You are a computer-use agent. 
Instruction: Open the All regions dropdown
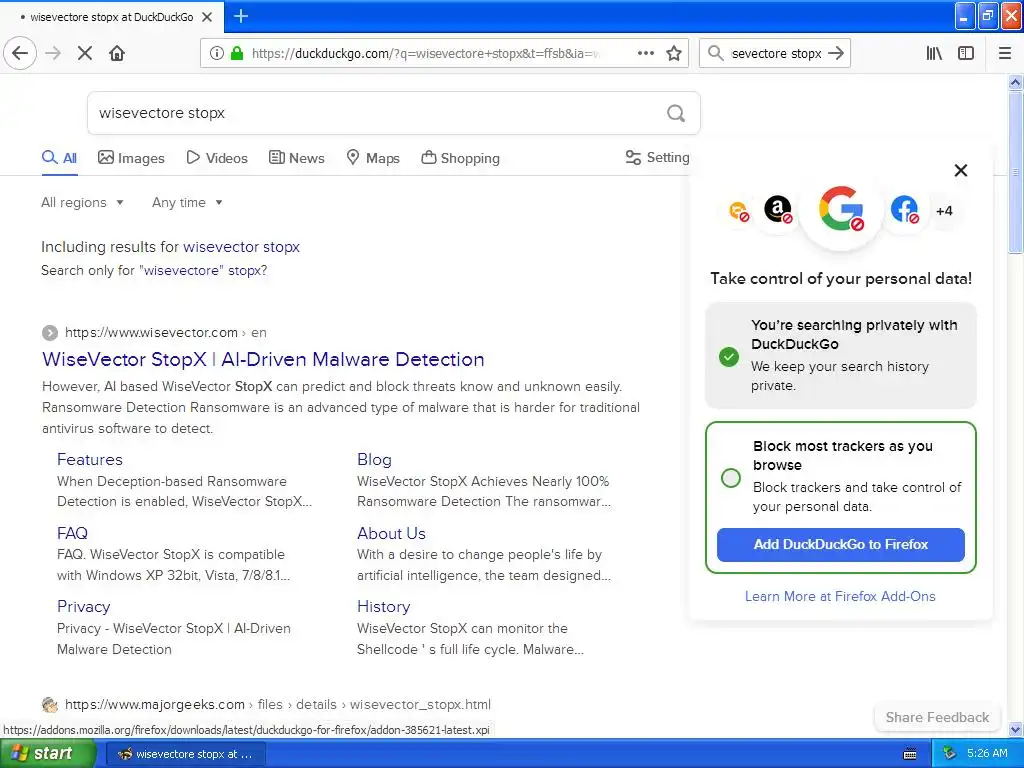[x=82, y=202]
